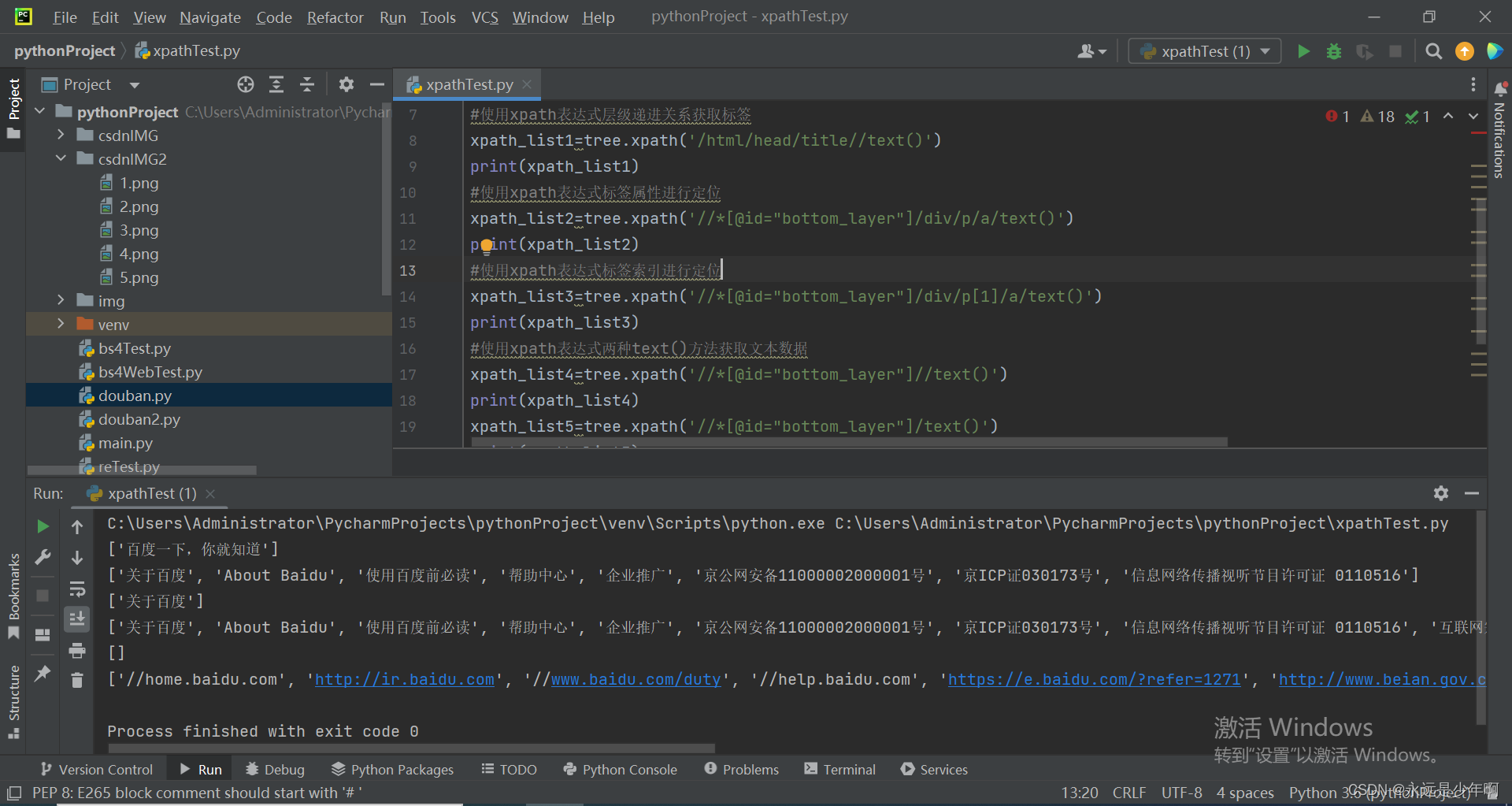The image size is (1512, 806).
Task: Open the Code With Me user icon
Action: pyautogui.click(x=1091, y=51)
